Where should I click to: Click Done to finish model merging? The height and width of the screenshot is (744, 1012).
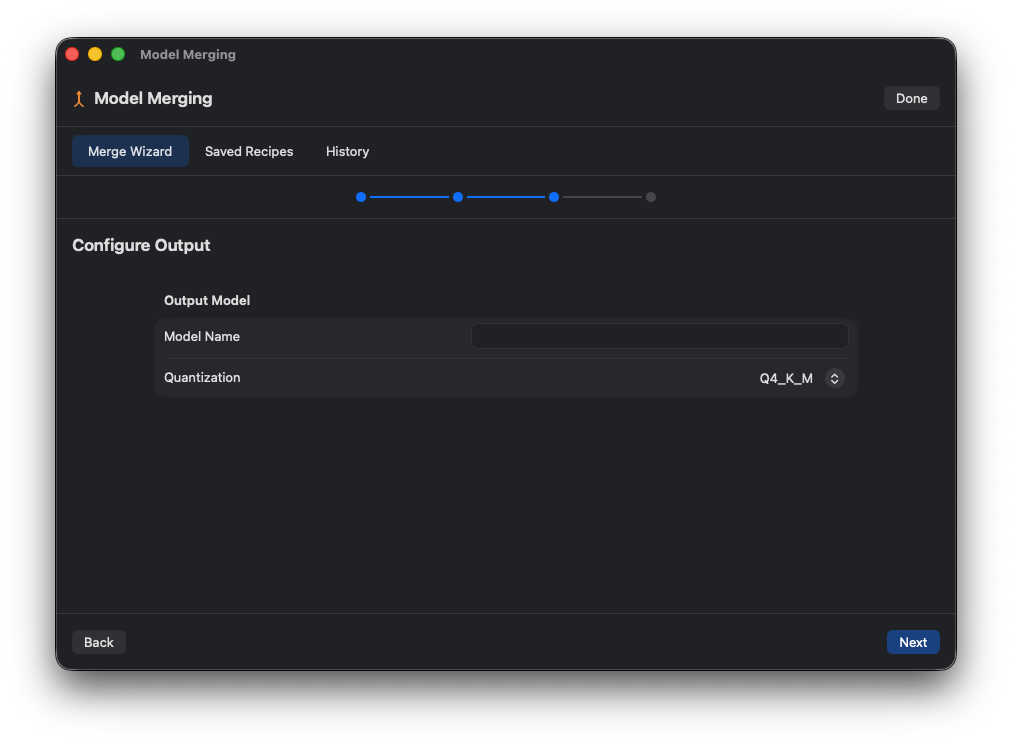(911, 98)
